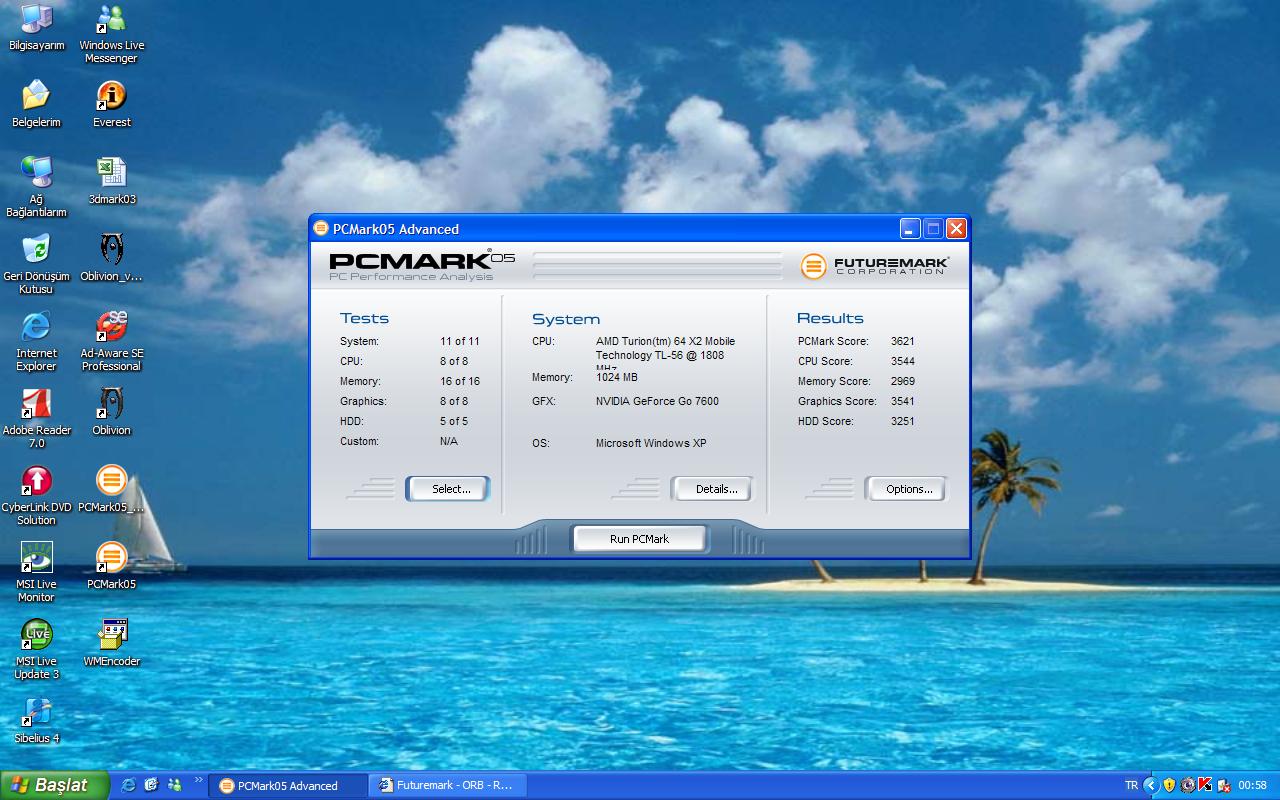Click the CPU Score value 3544
The height and width of the screenshot is (800, 1280).
[x=903, y=361]
